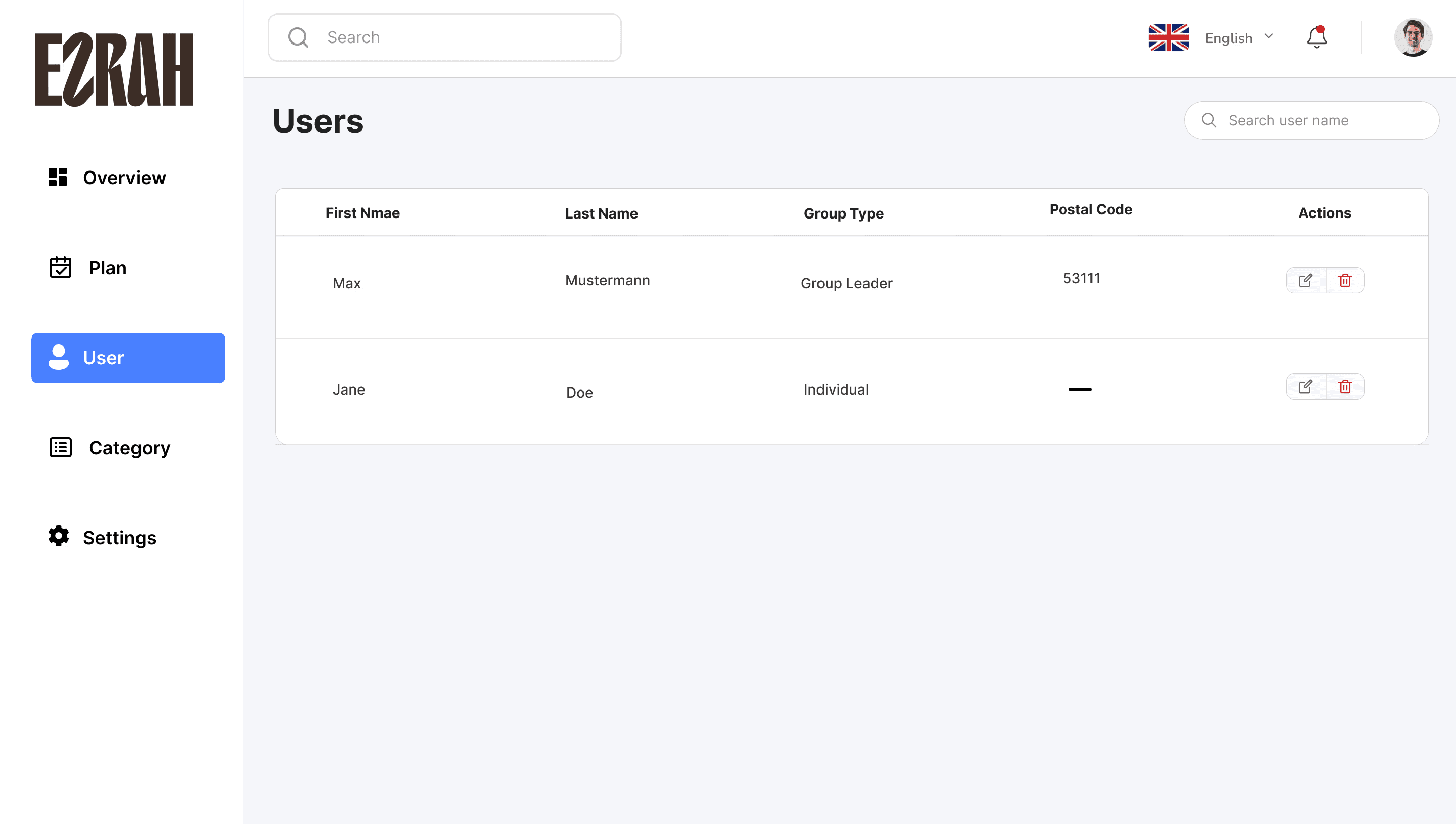Click the red trash icon for Jane Doe

click(x=1345, y=386)
